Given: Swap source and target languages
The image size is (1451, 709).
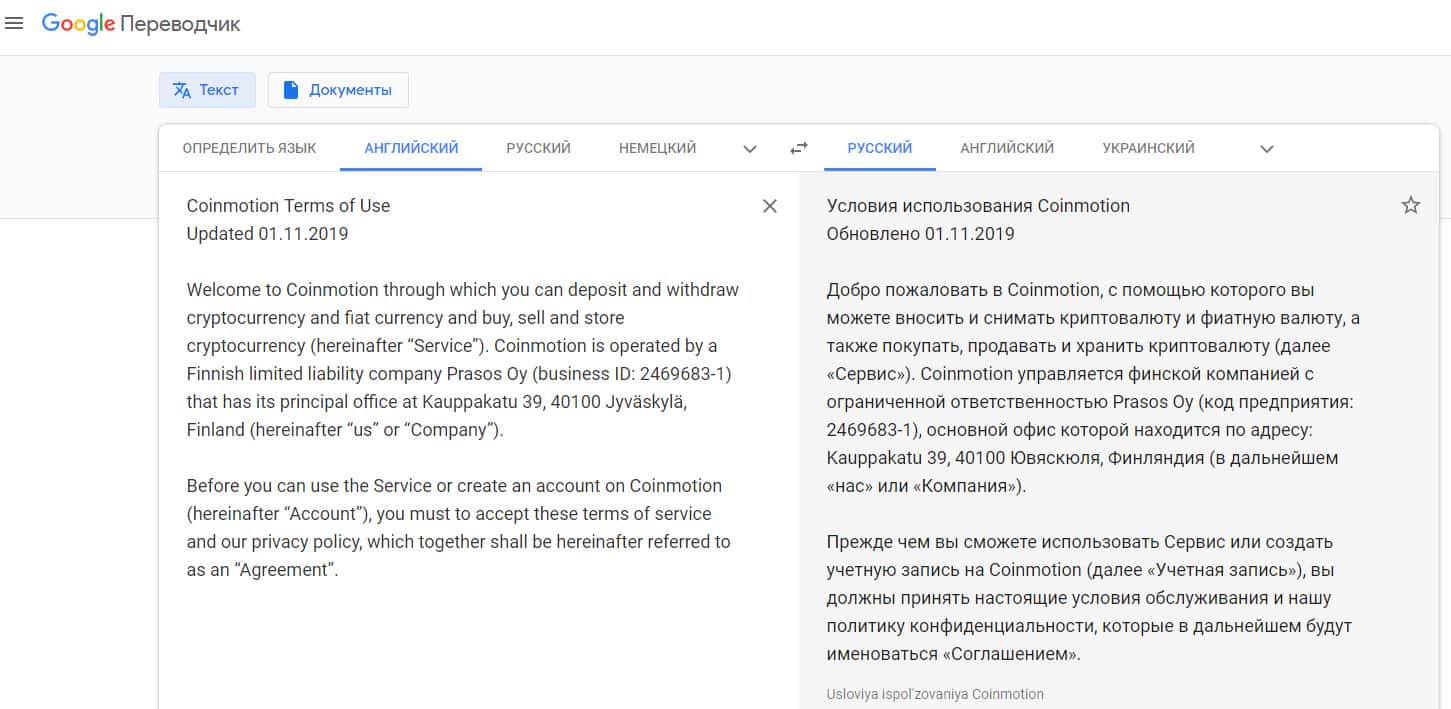Looking at the screenshot, I should tap(798, 148).
